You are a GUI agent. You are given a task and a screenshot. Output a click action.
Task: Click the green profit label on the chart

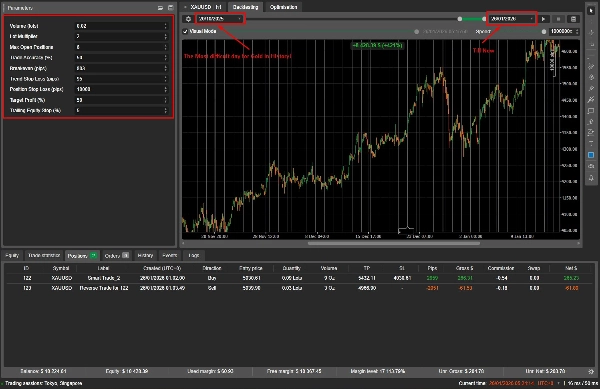click(x=377, y=45)
